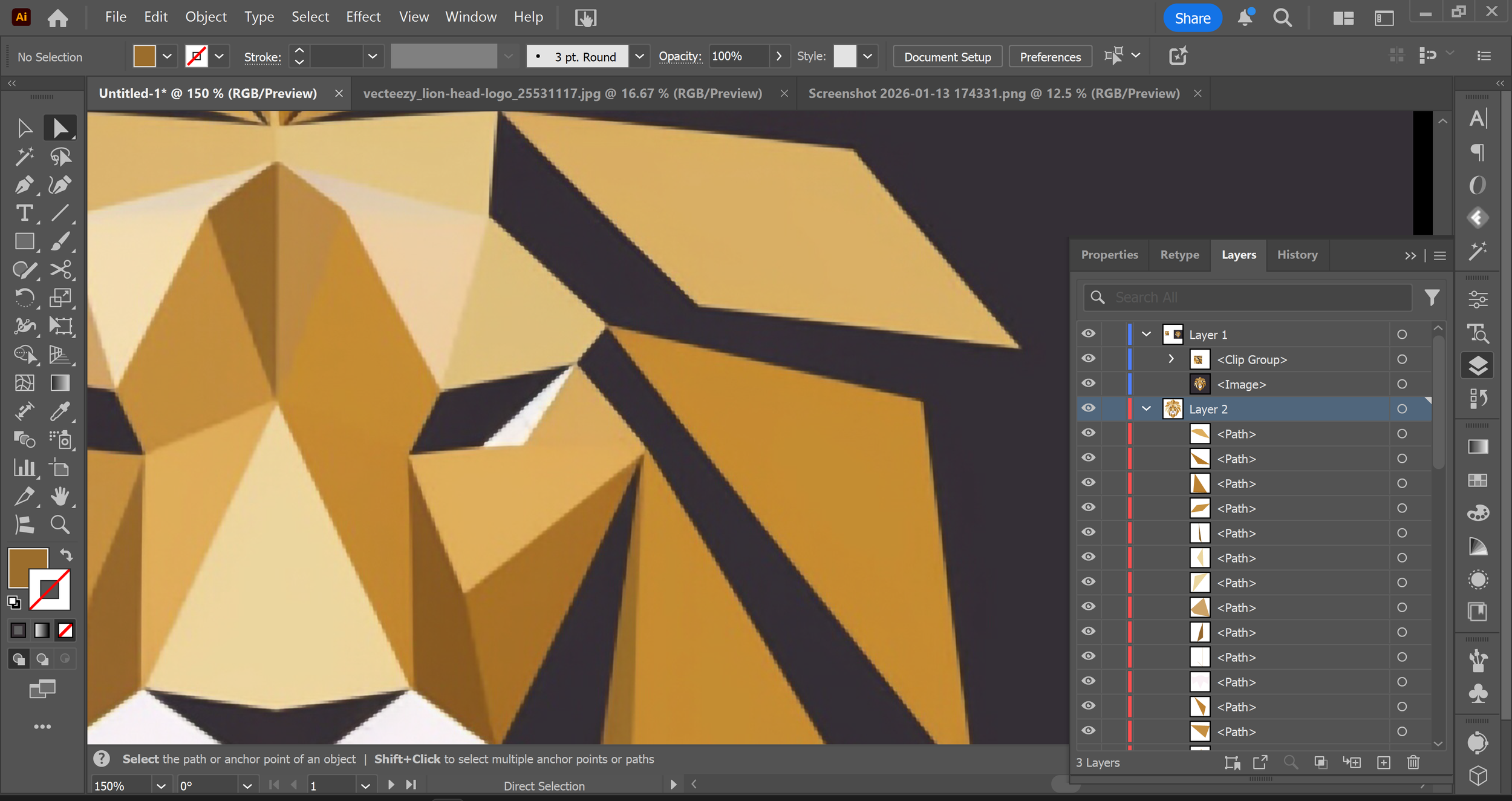
Task: Switch to the History panel tab
Action: [x=1297, y=255]
